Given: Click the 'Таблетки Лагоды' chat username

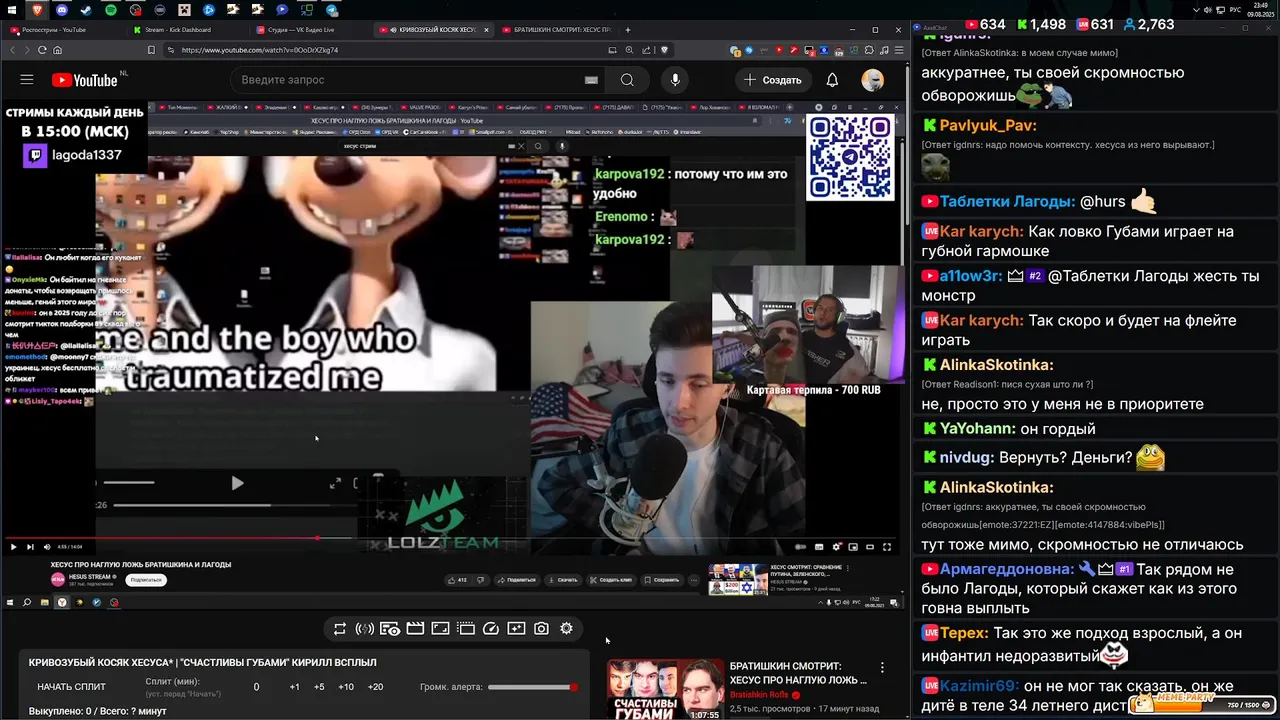Looking at the screenshot, I should pyautogui.click(x=1007, y=201).
